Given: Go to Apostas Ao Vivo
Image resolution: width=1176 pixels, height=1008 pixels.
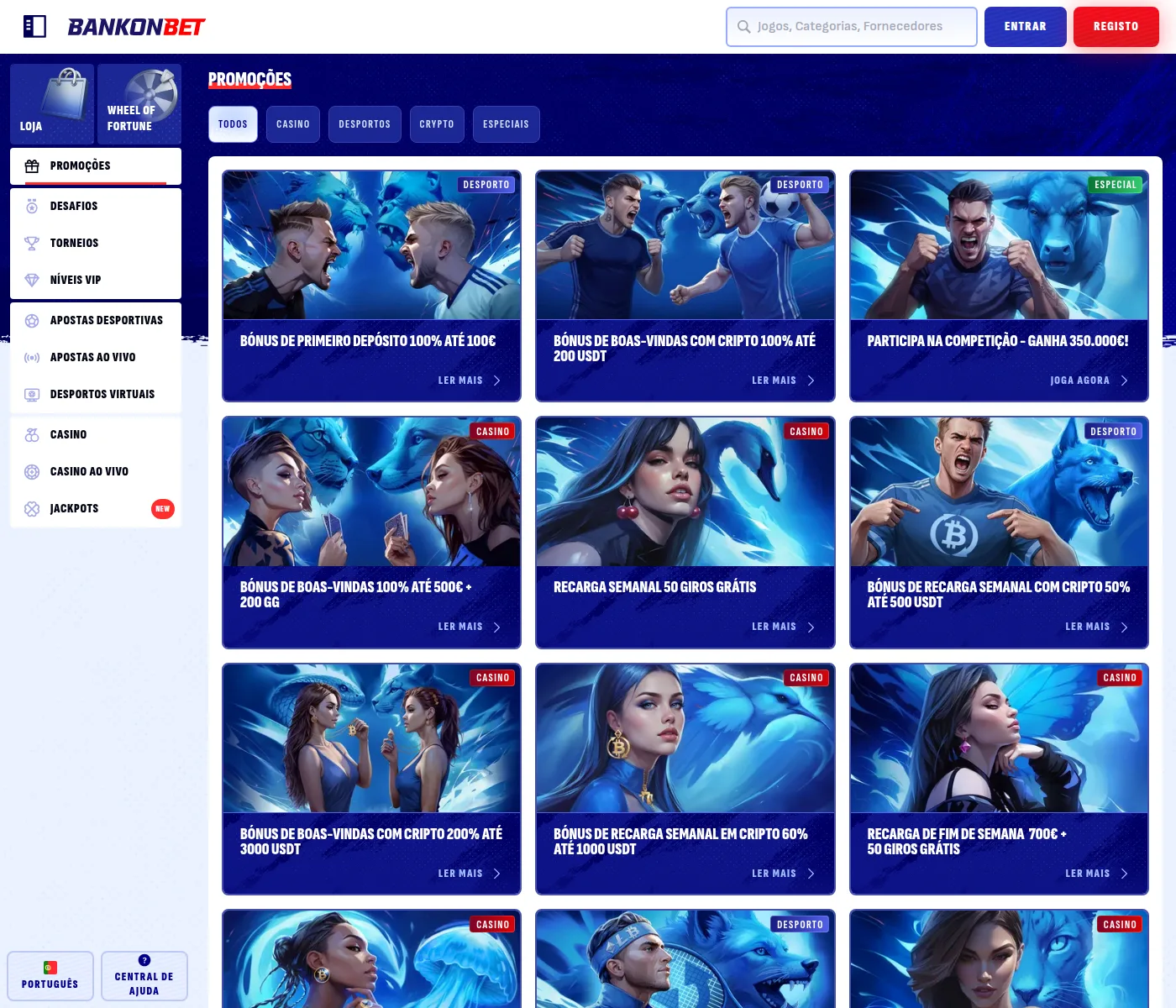Looking at the screenshot, I should pyautogui.click(x=96, y=357).
